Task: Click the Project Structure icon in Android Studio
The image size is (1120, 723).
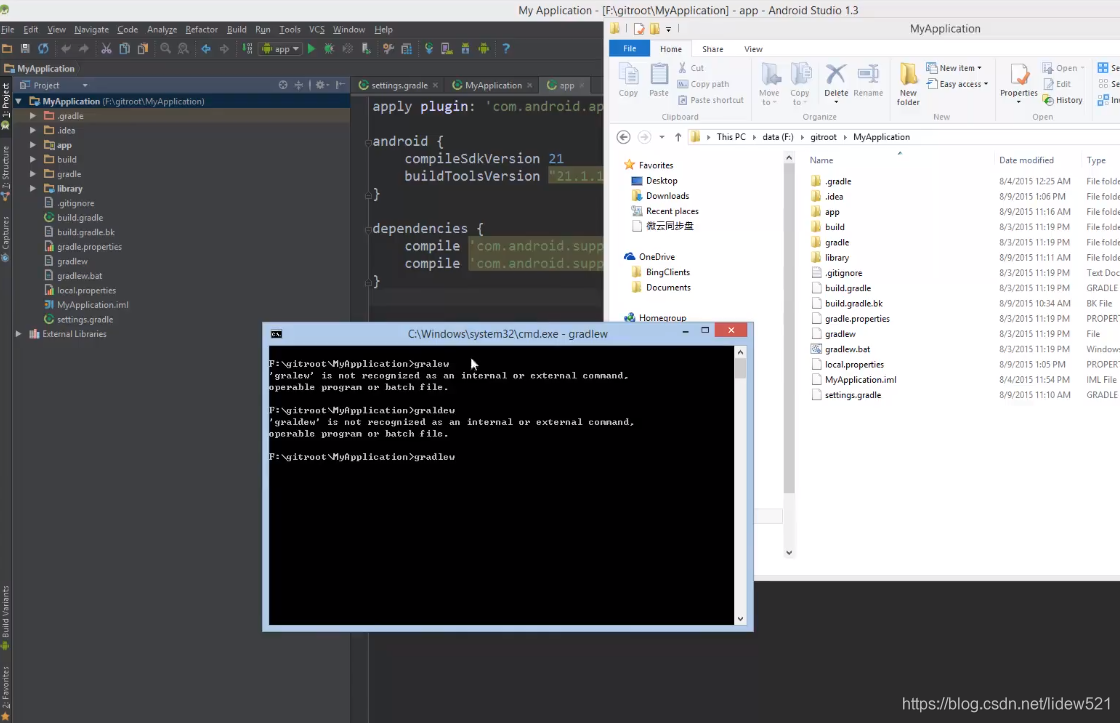Action: [x=406, y=49]
